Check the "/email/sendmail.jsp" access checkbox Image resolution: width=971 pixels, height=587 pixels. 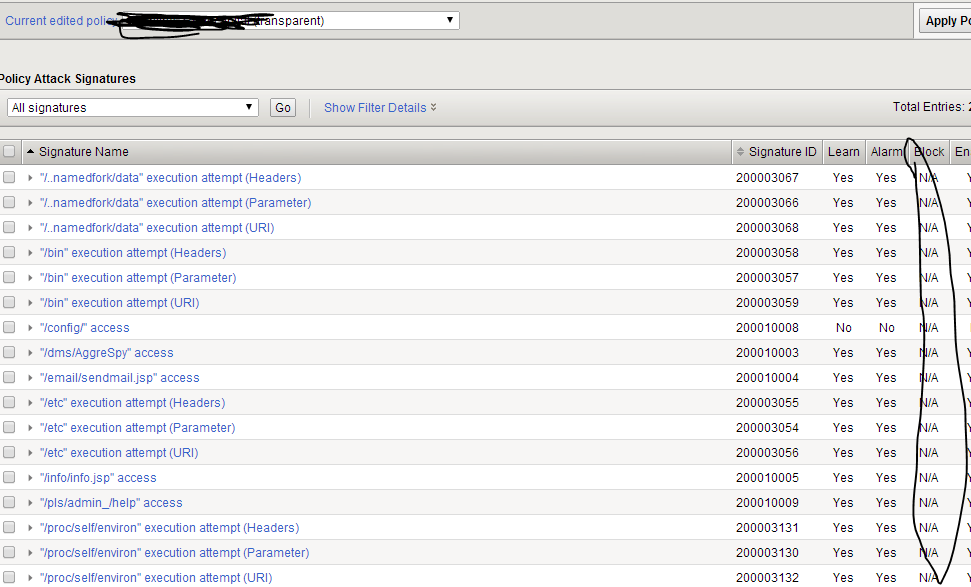(x=9, y=377)
